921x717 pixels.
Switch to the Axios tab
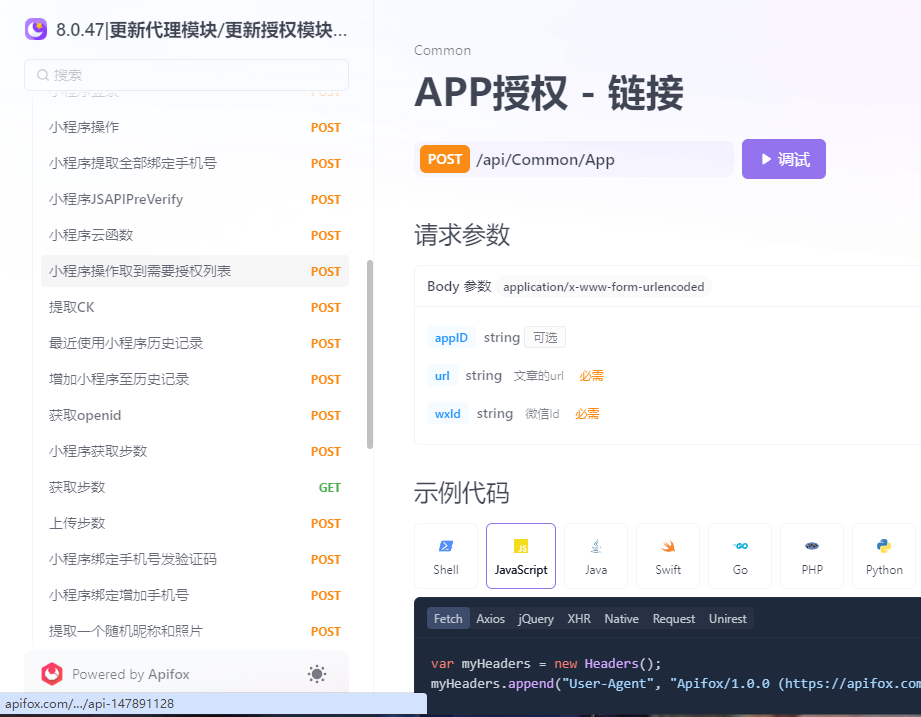(490, 618)
